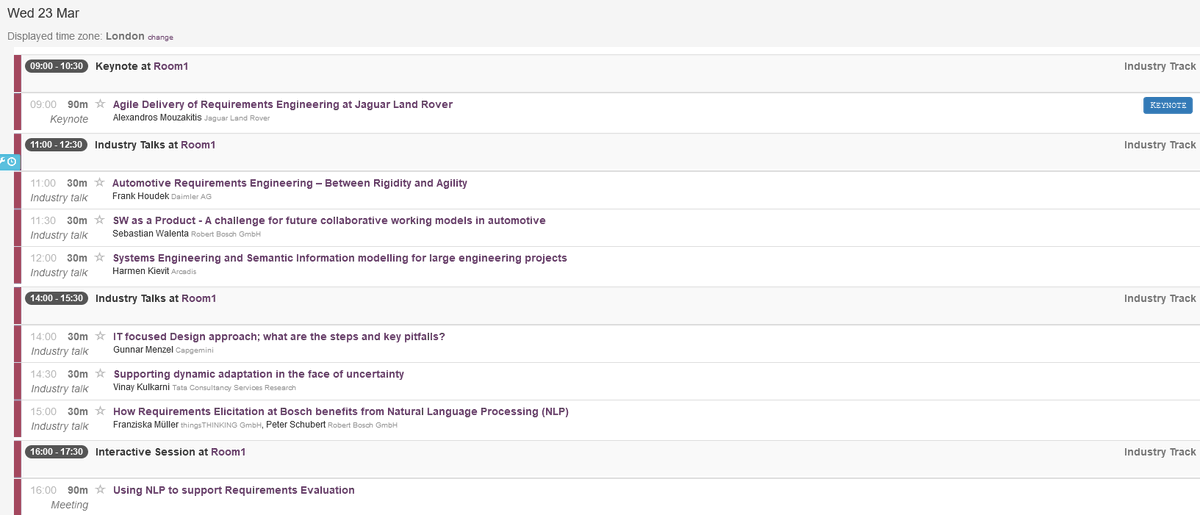Change the displayed time zone

point(160,37)
